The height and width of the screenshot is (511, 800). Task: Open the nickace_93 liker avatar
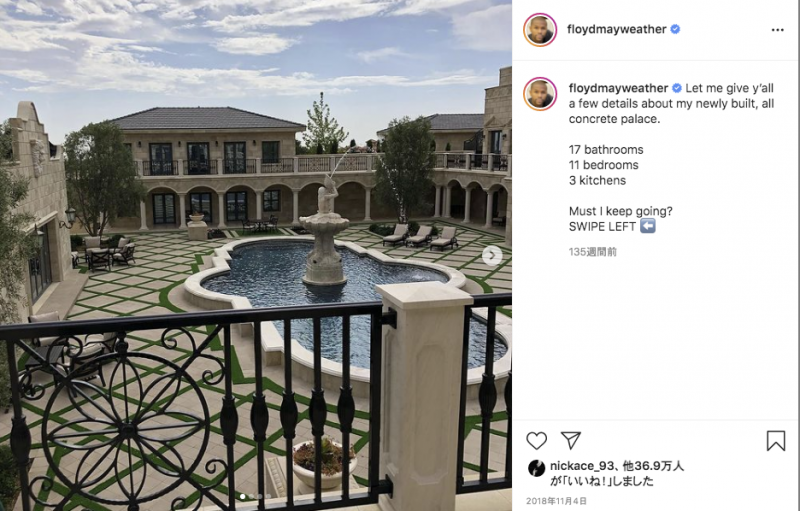coord(536,468)
